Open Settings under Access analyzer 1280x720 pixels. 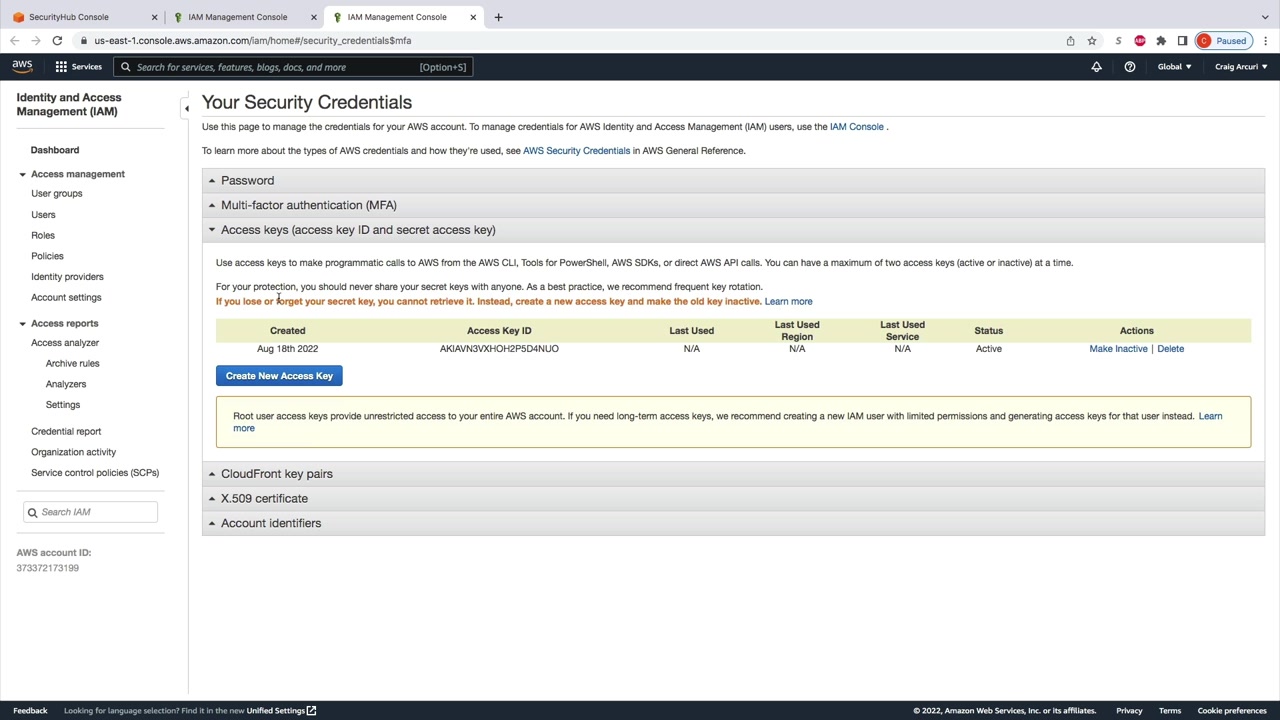coord(63,405)
